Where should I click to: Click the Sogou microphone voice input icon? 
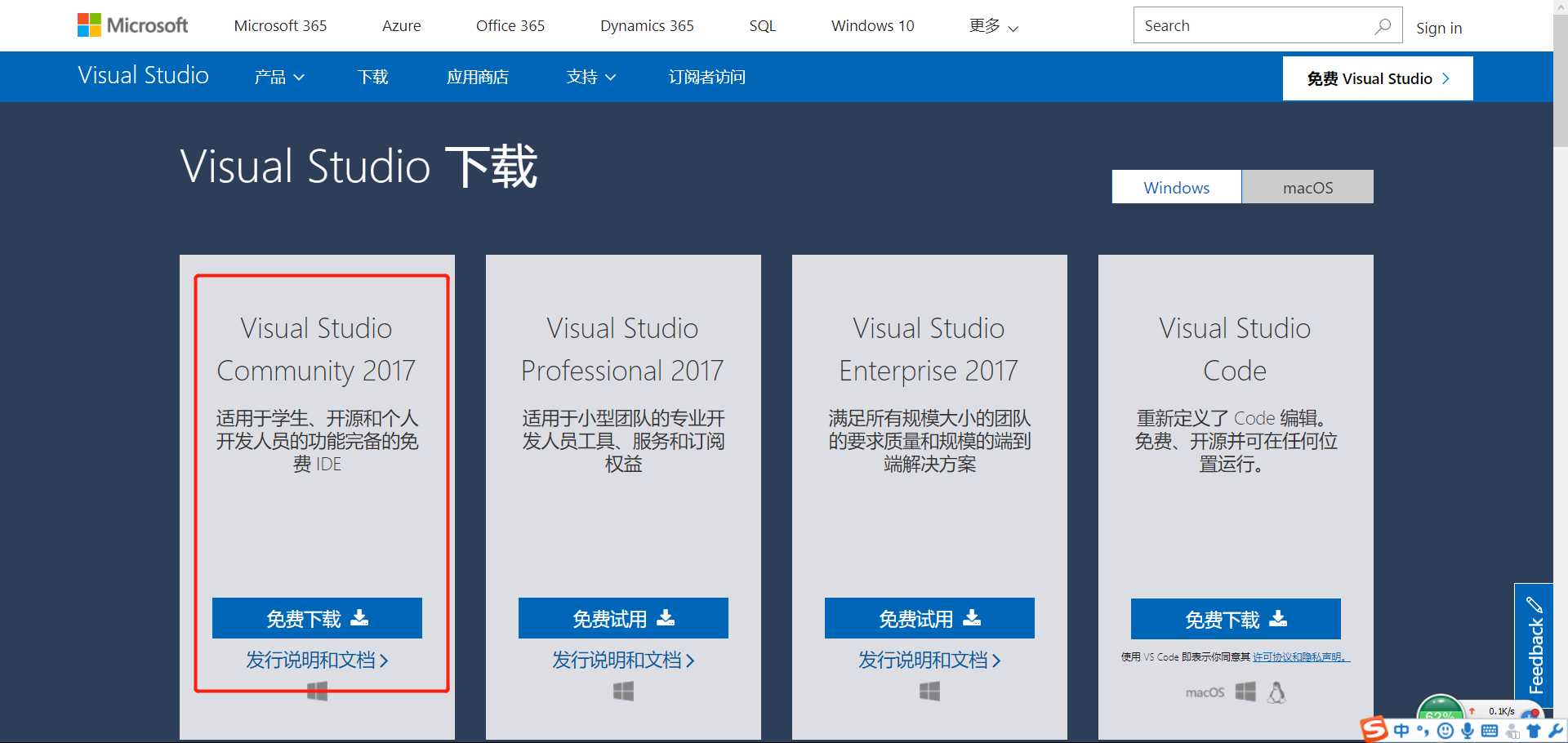tap(1468, 731)
